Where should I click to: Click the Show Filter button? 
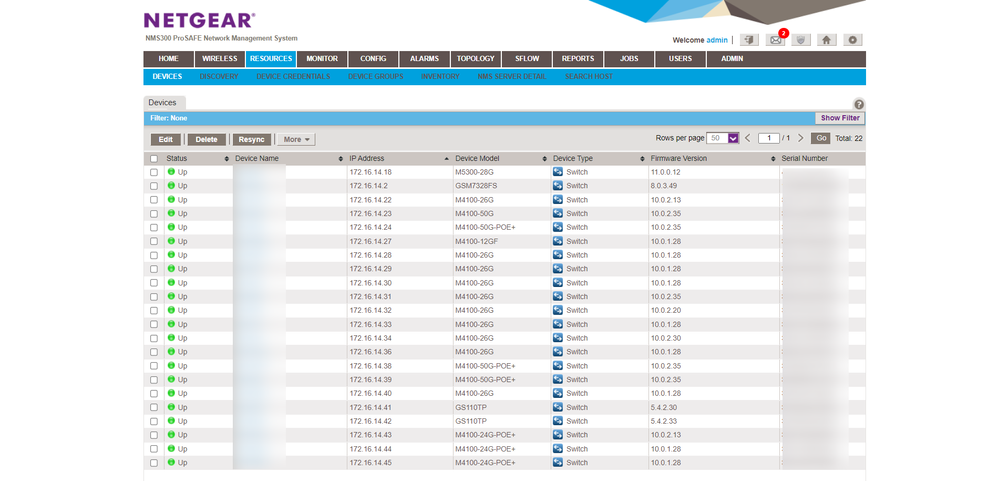[839, 118]
